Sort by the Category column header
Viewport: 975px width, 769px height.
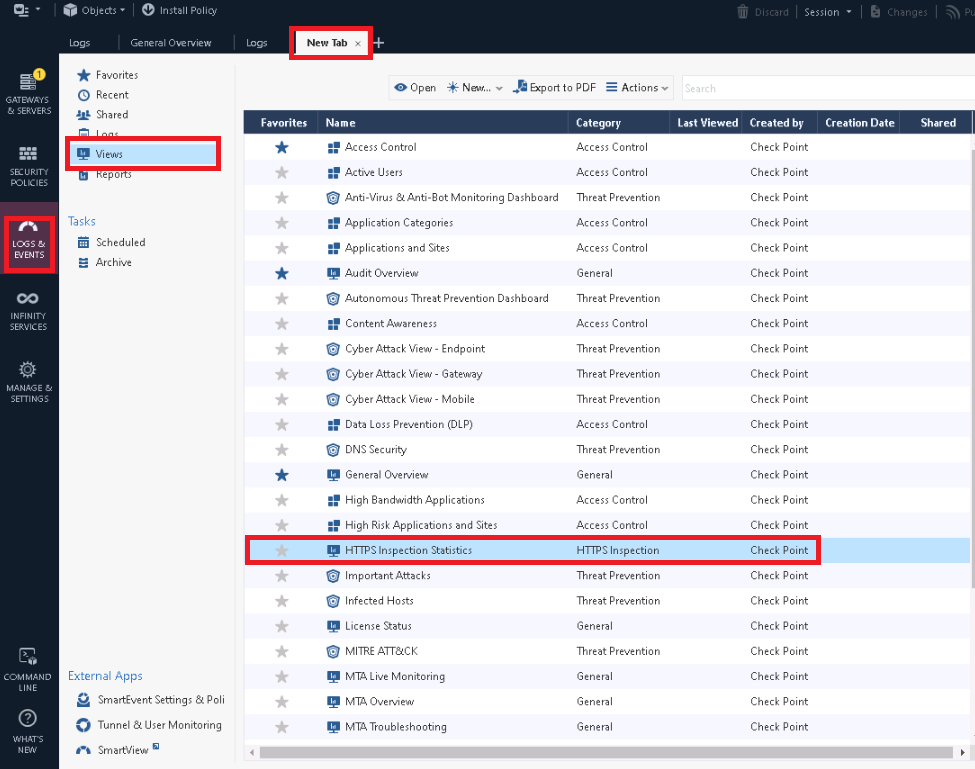(619, 123)
